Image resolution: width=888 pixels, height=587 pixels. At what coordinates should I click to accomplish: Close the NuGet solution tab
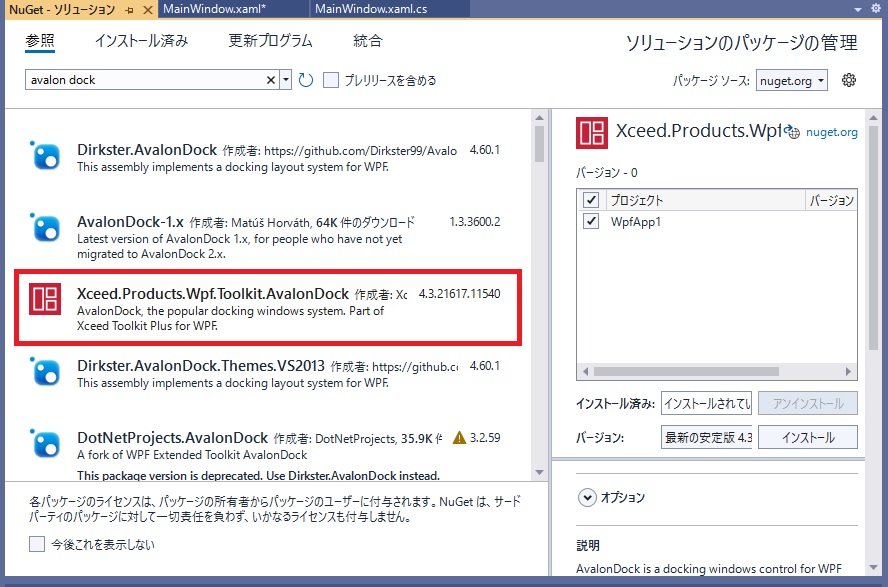147,10
